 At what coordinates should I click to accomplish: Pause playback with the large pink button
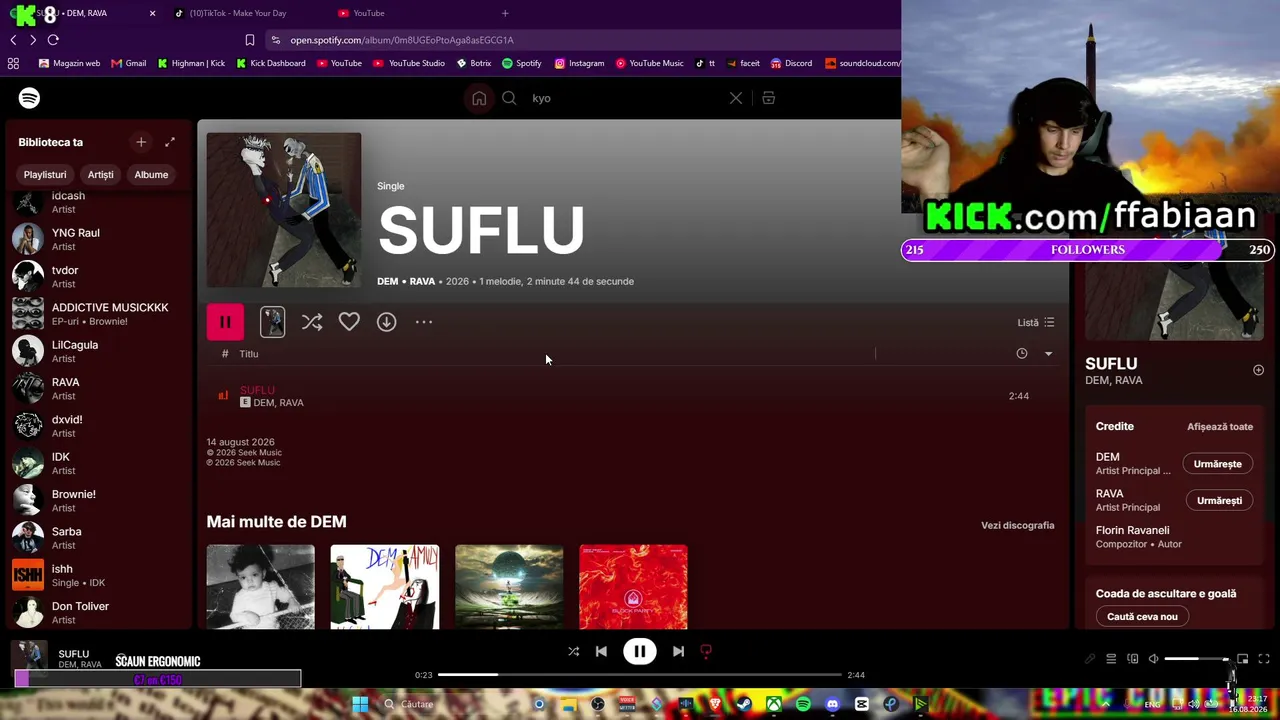225,322
